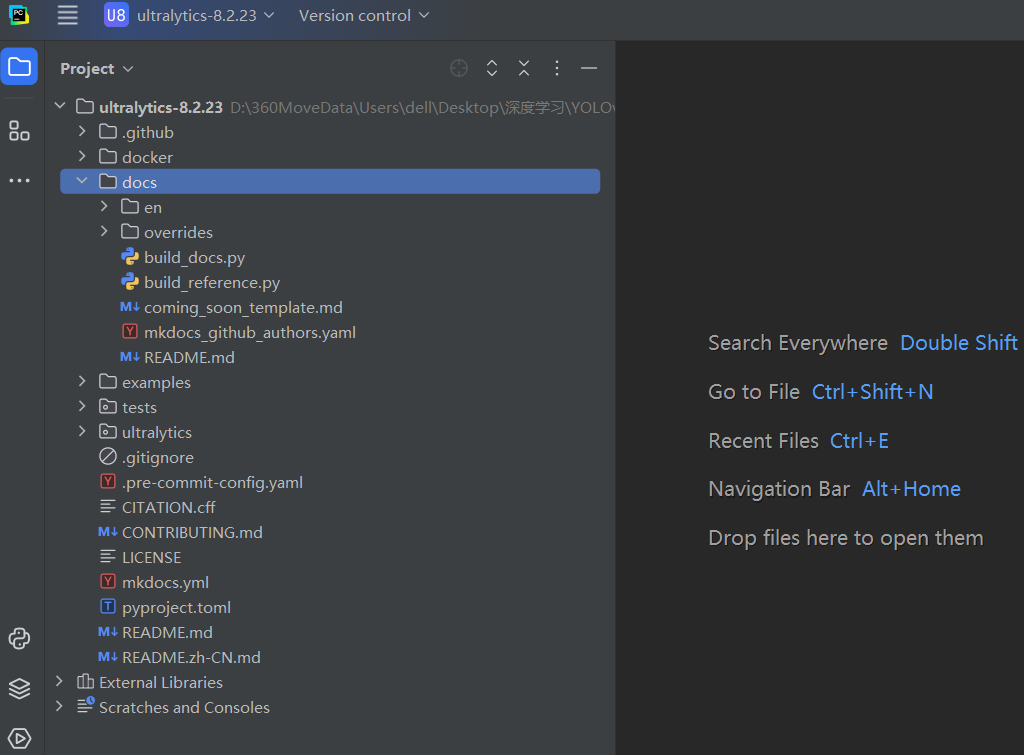This screenshot has width=1024, height=755.
Task: Open the Project view selector dropdown
Action: (x=97, y=69)
